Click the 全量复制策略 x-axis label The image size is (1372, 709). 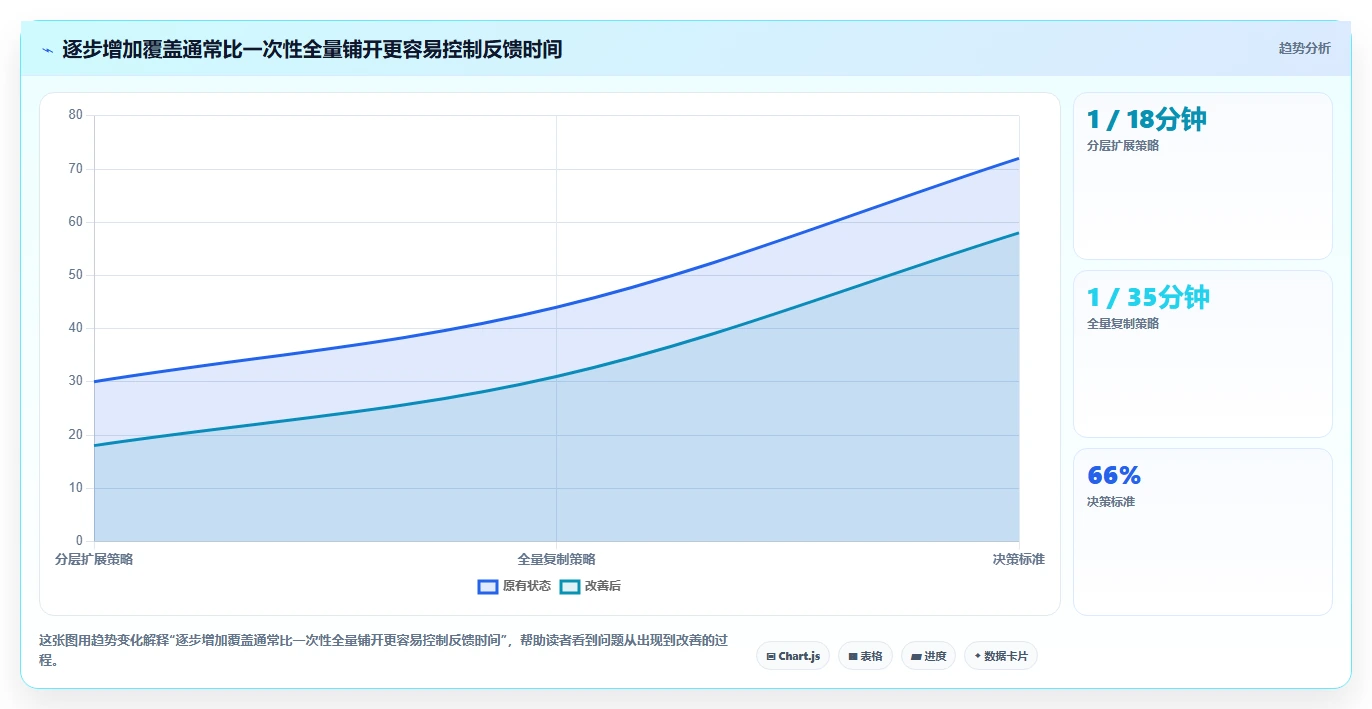(556, 560)
